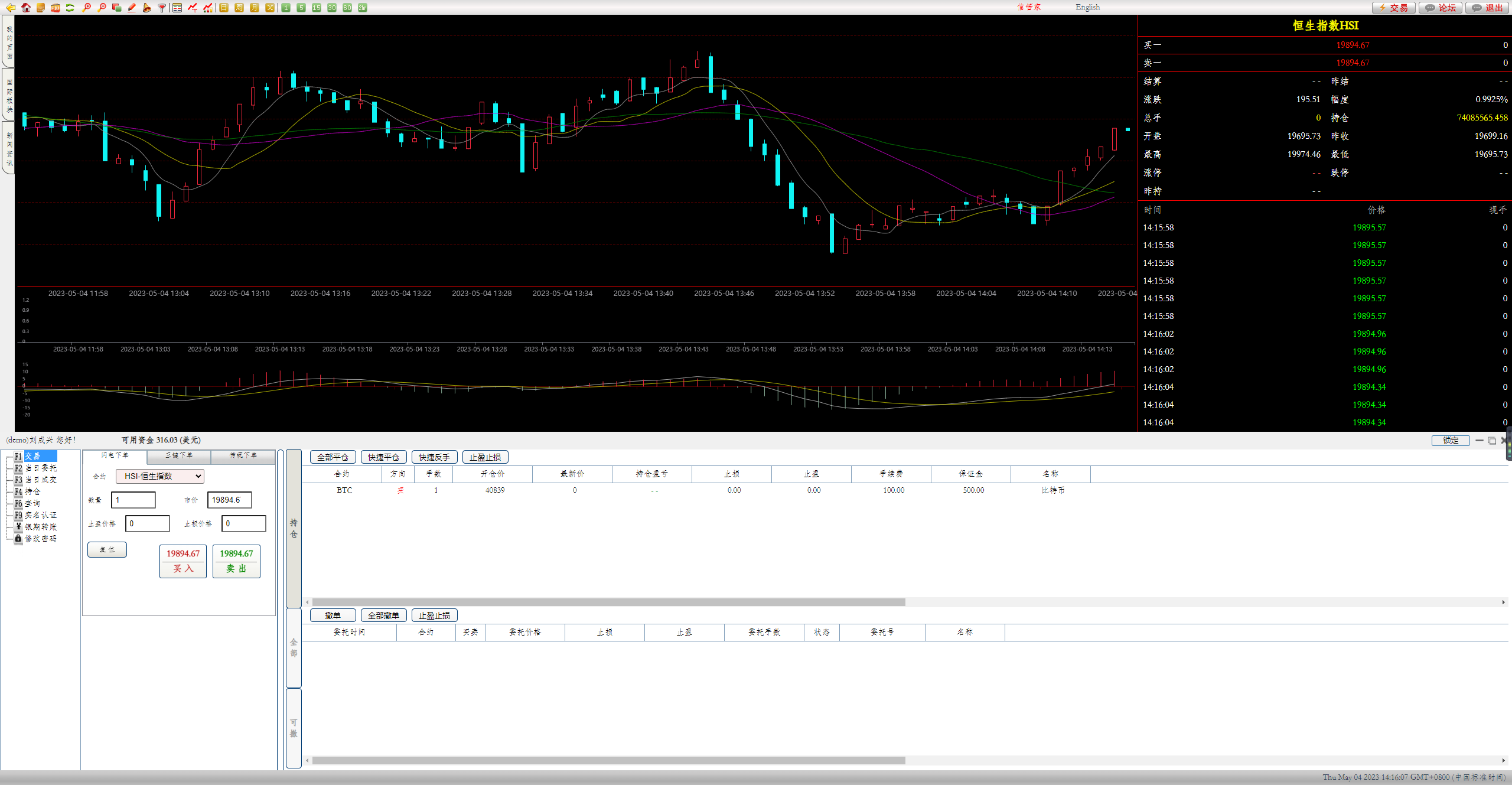Click 退出 logout button
This screenshot has height=785, width=1512.
click(1488, 8)
